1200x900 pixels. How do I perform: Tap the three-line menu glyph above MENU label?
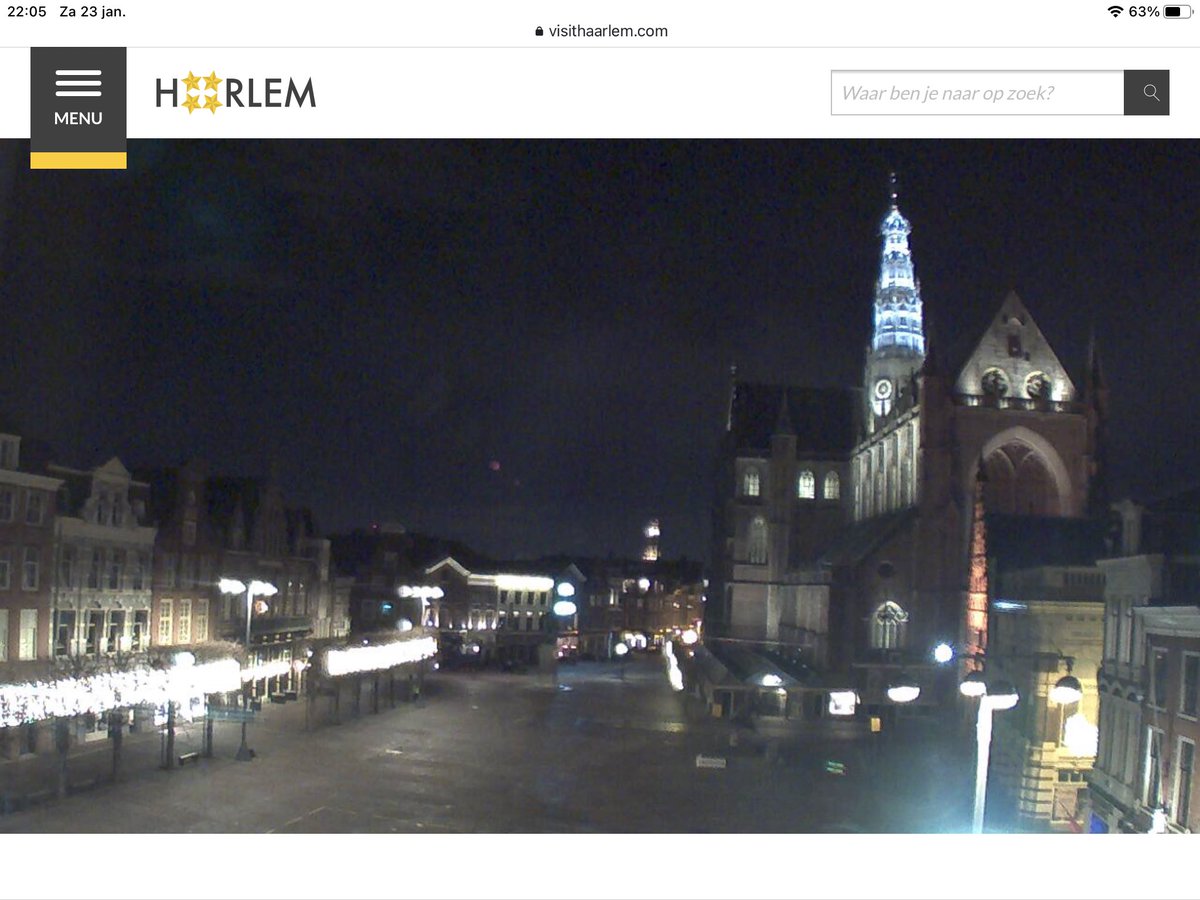pyautogui.click(x=78, y=84)
